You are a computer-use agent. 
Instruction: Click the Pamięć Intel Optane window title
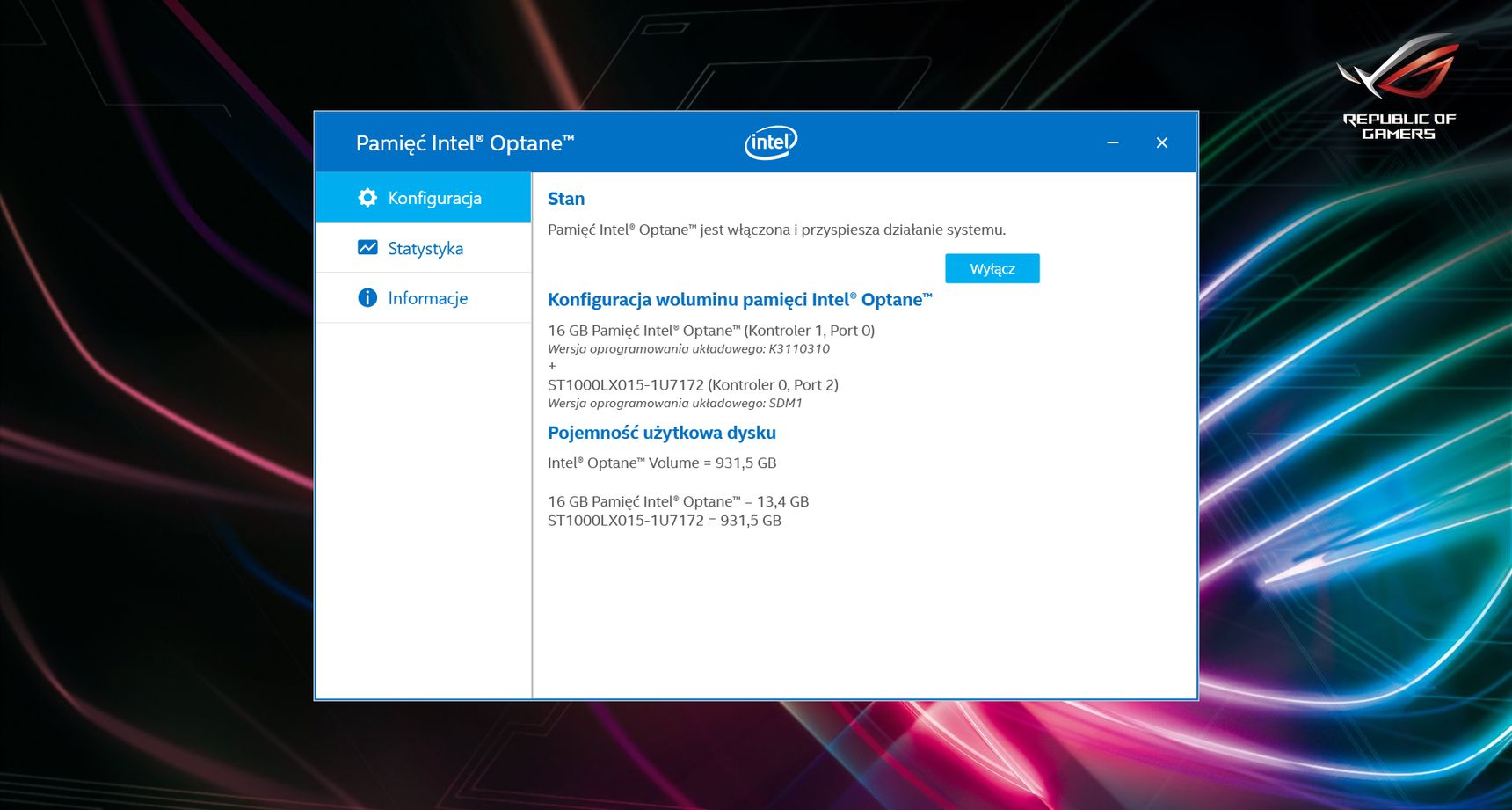[465, 143]
